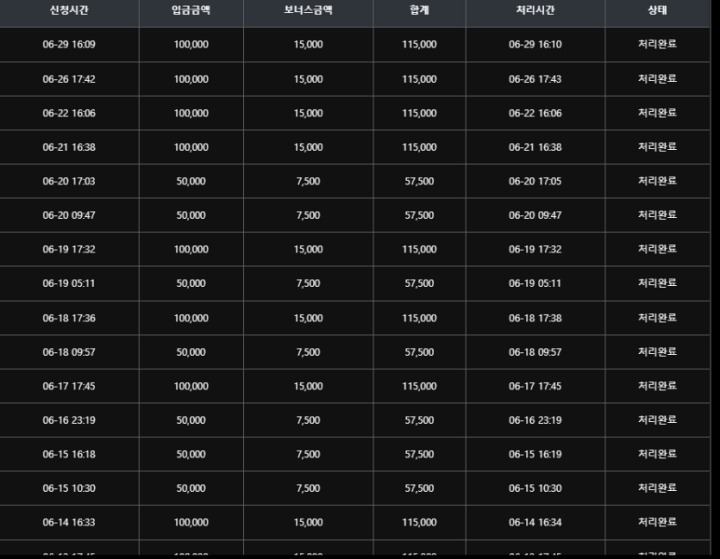Click processing time 06-15 16:19 cell
720x559 pixels.
pyautogui.click(x=535, y=454)
